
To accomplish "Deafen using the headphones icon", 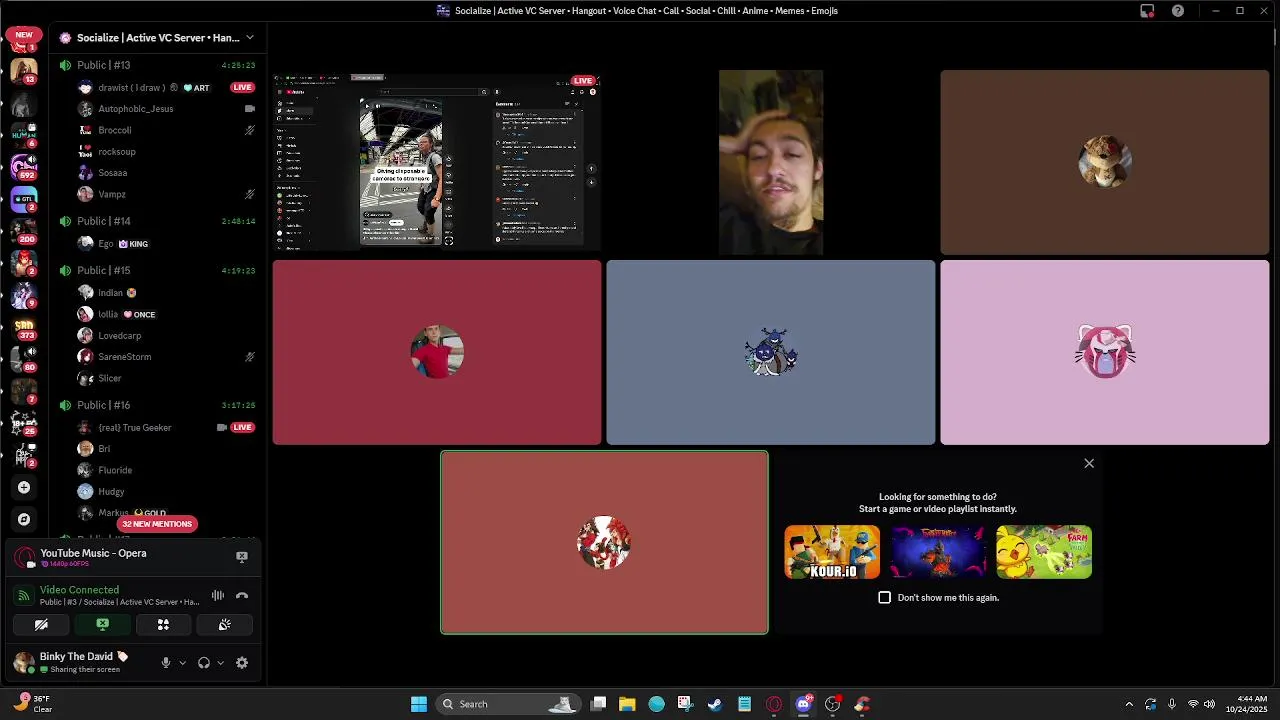I will [x=204, y=663].
